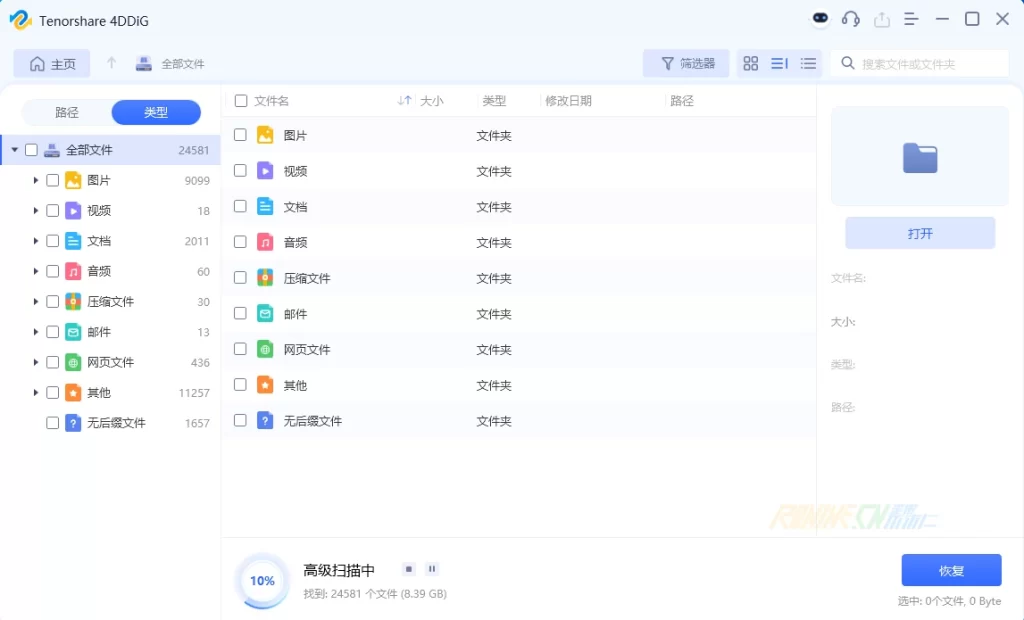Switch to the 路径 tab
Screen dimensions: 1024x620
click(67, 113)
